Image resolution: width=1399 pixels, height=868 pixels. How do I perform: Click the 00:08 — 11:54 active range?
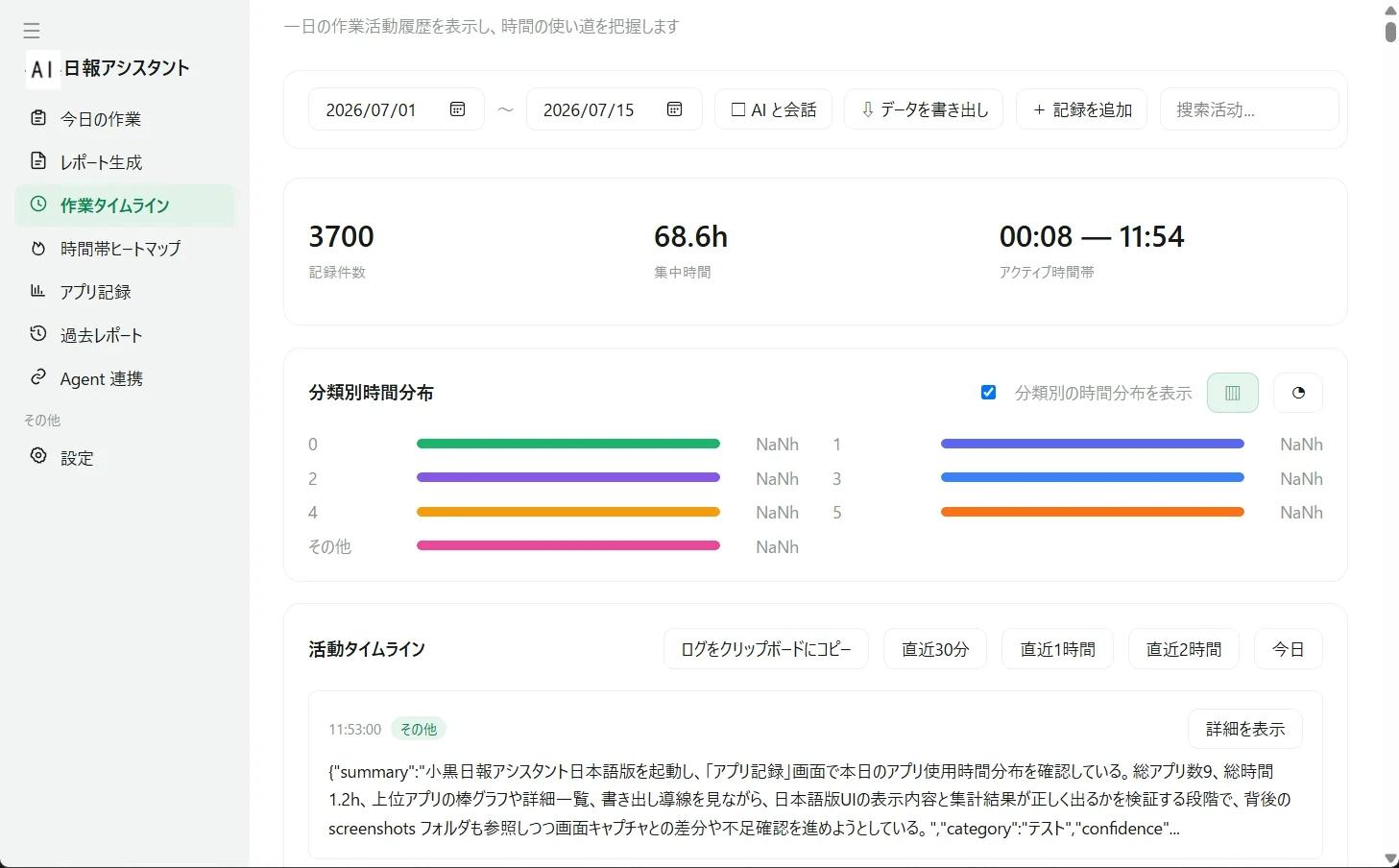point(1092,236)
